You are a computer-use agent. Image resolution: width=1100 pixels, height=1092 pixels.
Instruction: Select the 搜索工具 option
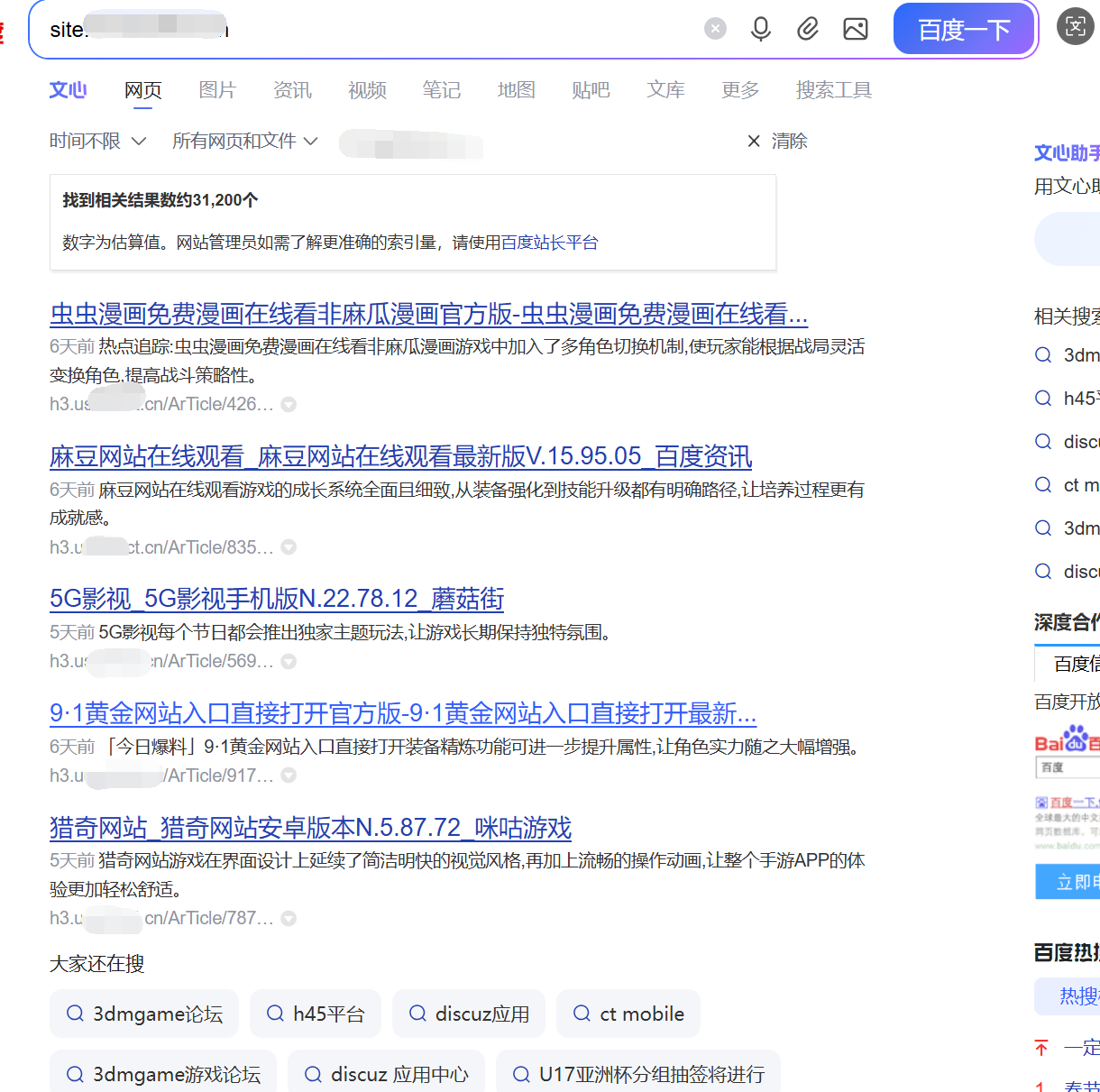(833, 90)
